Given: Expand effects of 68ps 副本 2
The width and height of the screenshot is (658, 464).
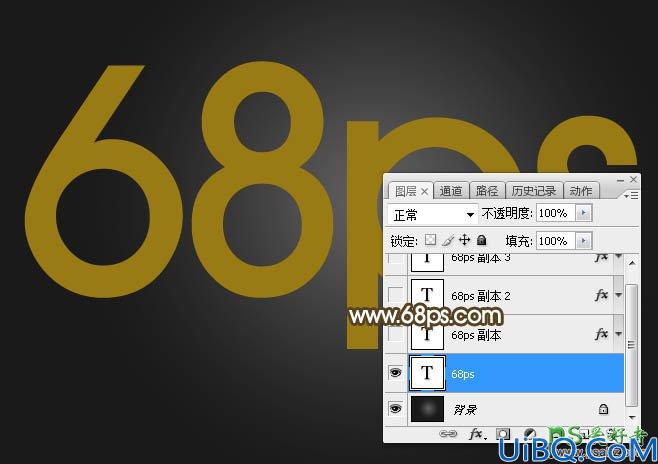Looking at the screenshot, I should (x=618, y=295).
